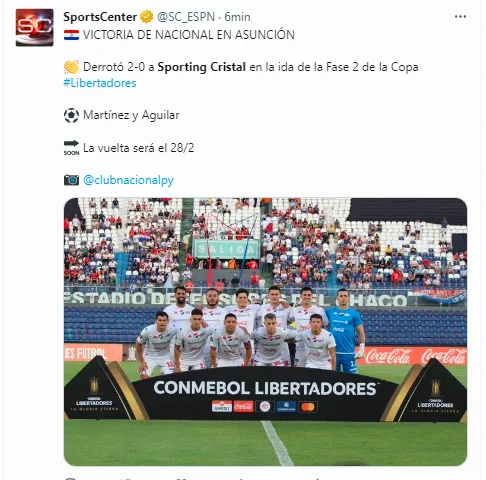Viewport: 486px width, 480px height.
Task: Click the camera emoji
Action: coord(71,180)
